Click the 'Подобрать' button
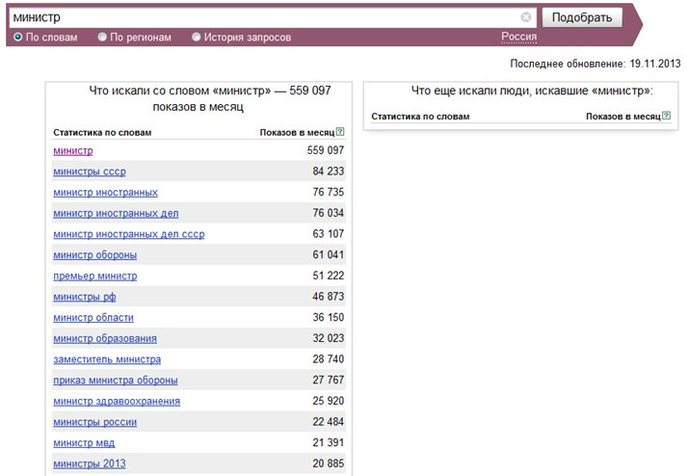 (582, 18)
